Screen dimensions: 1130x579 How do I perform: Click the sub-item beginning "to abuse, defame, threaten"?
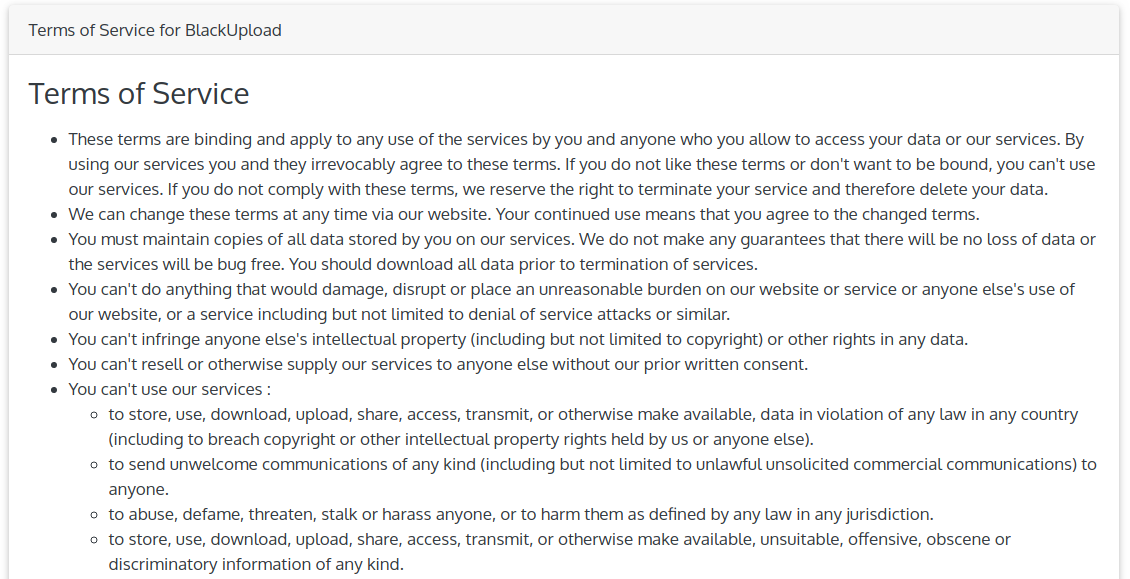[520, 514]
